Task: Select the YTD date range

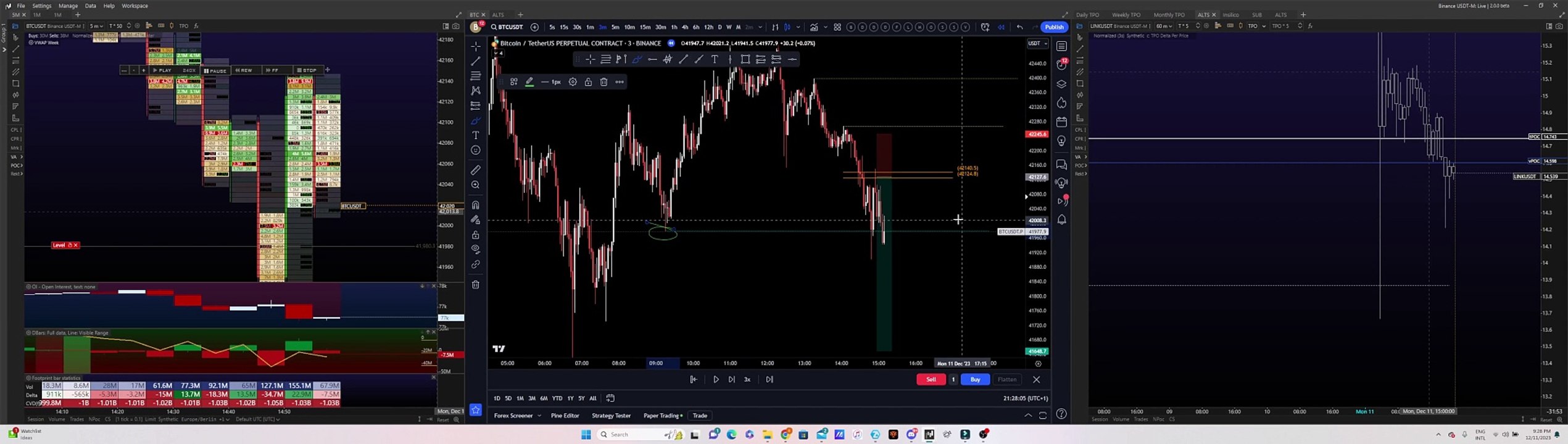Action: 557,398
